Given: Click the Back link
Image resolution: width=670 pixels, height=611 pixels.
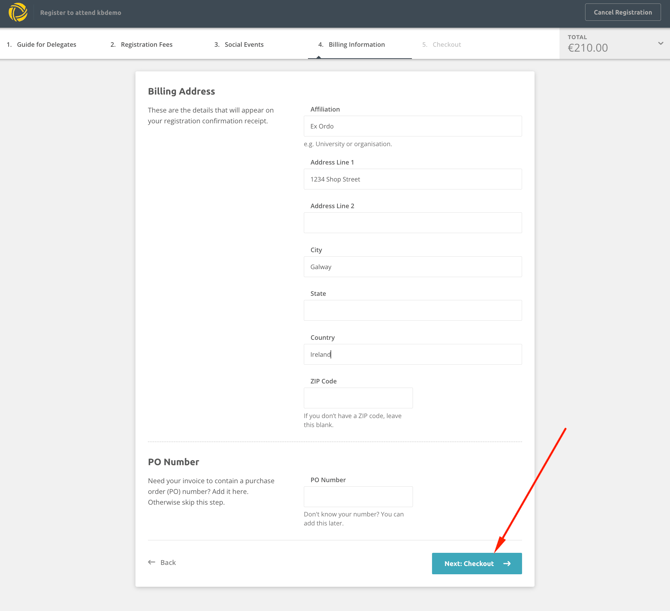Looking at the screenshot, I should [163, 562].
